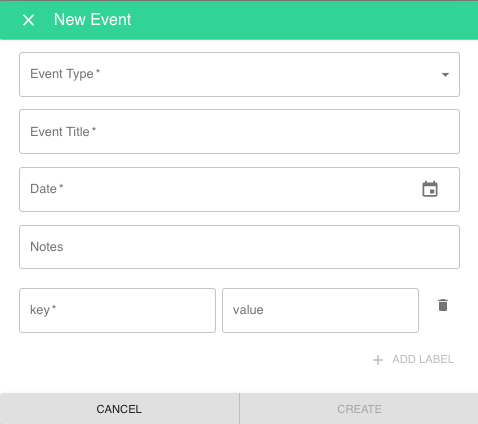
Task: Click the New Event header title
Action: tap(93, 20)
